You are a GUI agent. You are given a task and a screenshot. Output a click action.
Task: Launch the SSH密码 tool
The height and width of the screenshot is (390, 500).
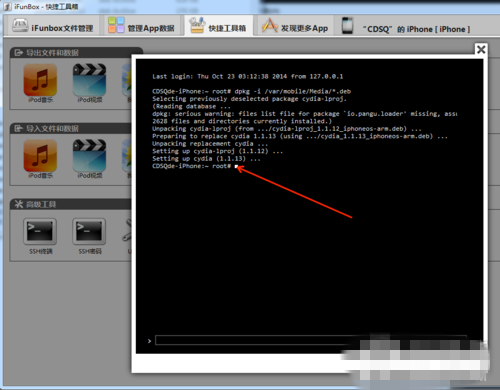(89, 236)
